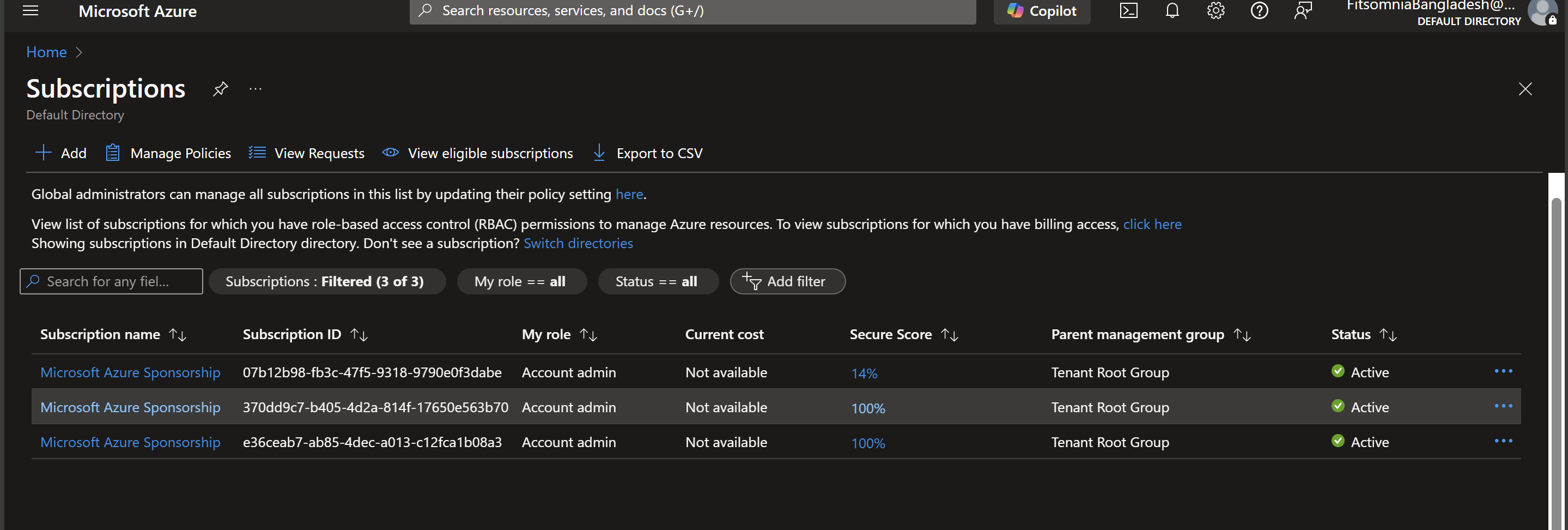This screenshot has height=530, width=1568.
Task: Open the billing access 'click here' link
Action: click(1152, 224)
